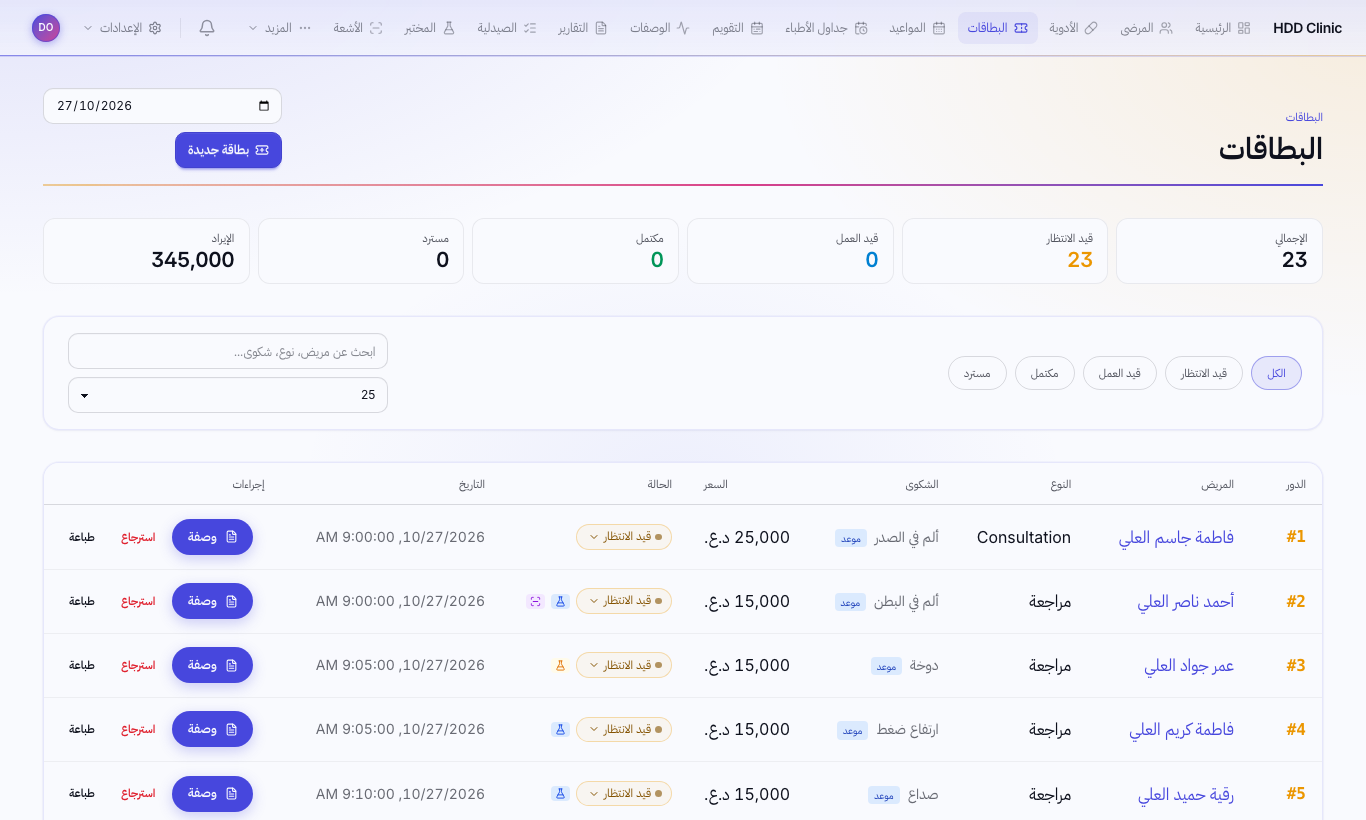This screenshot has height=820, width=1366.
Task: Open the البطاقات nav tab
Action: pos(998,28)
